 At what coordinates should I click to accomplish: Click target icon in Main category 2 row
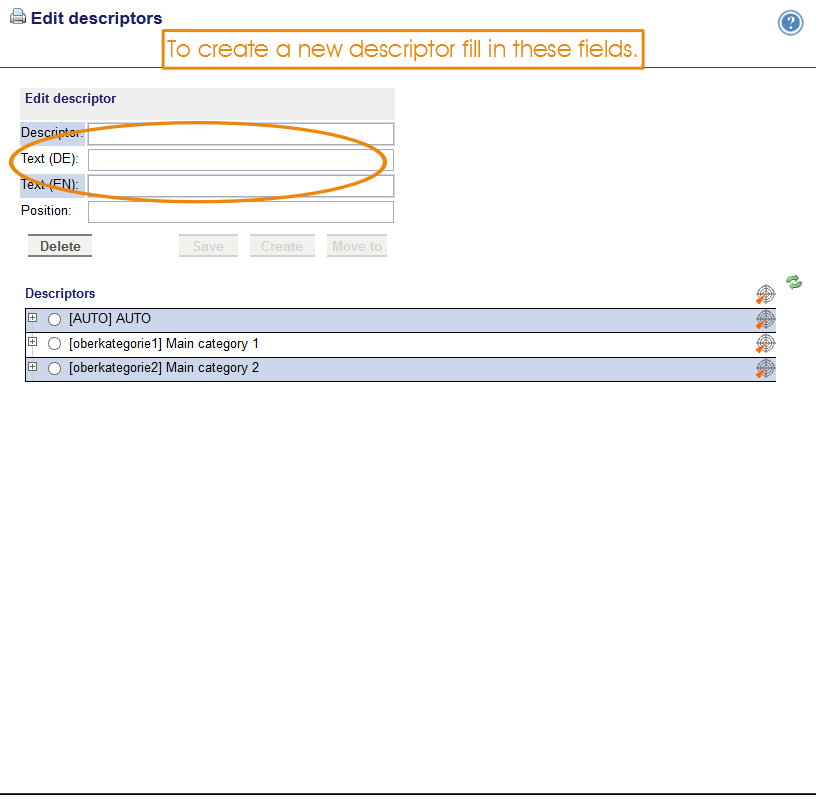pos(765,369)
